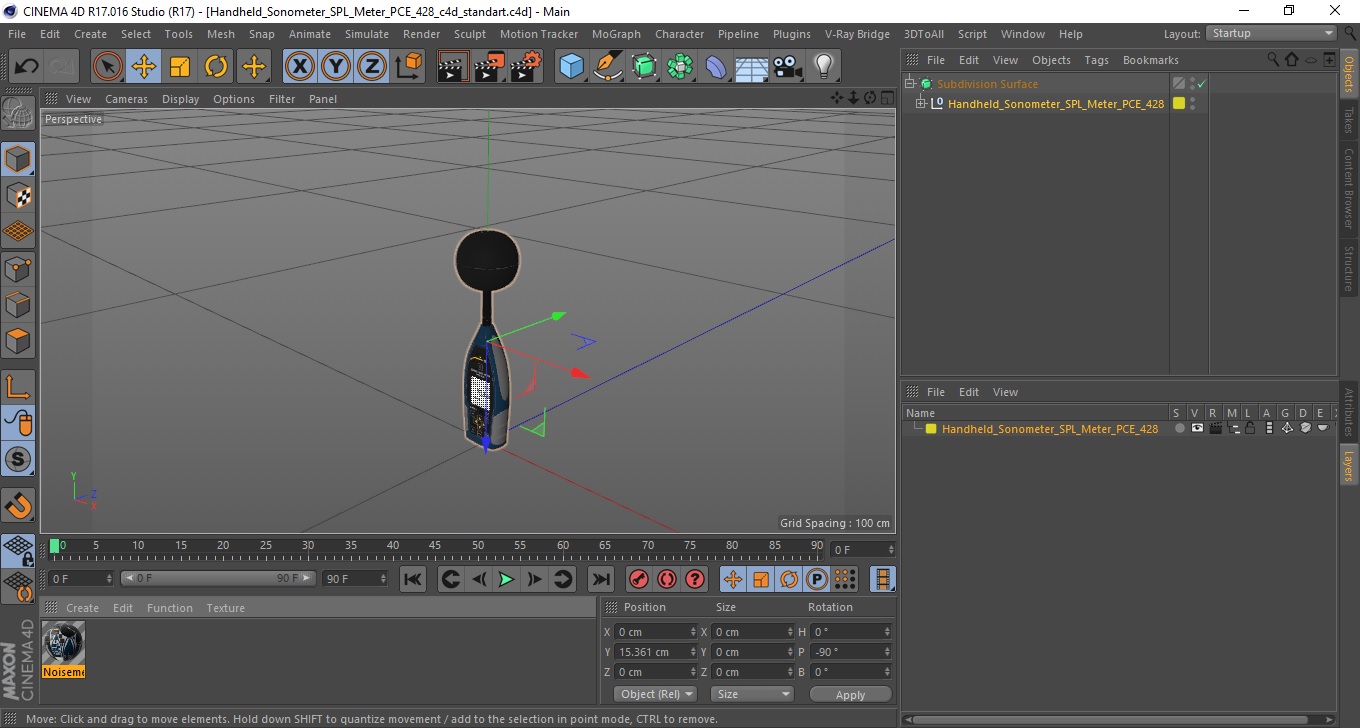
Task: Click Position Y input field
Action: pyautogui.click(x=654, y=652)
